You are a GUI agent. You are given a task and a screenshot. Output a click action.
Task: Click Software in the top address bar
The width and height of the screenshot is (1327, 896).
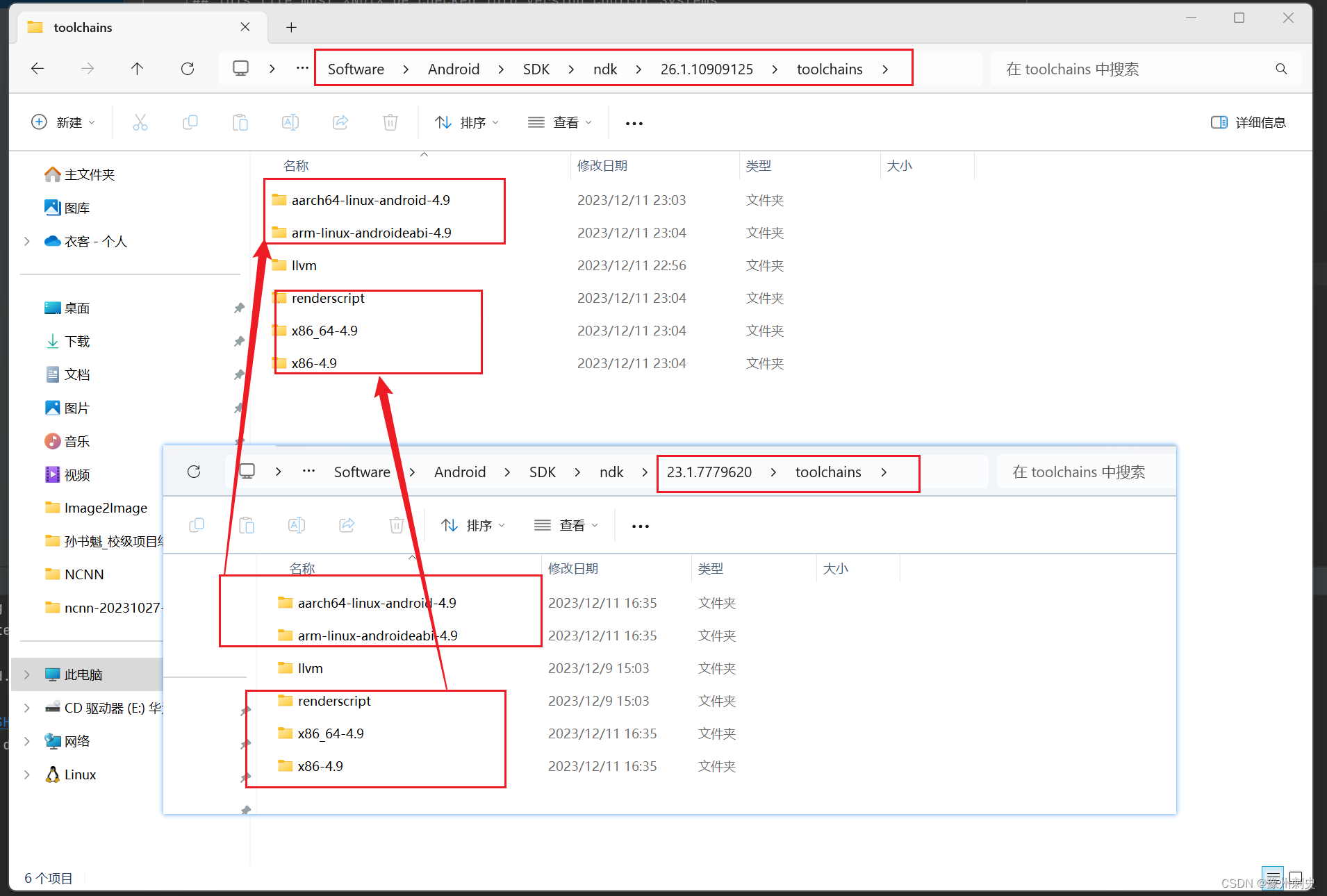coord(356,69)
